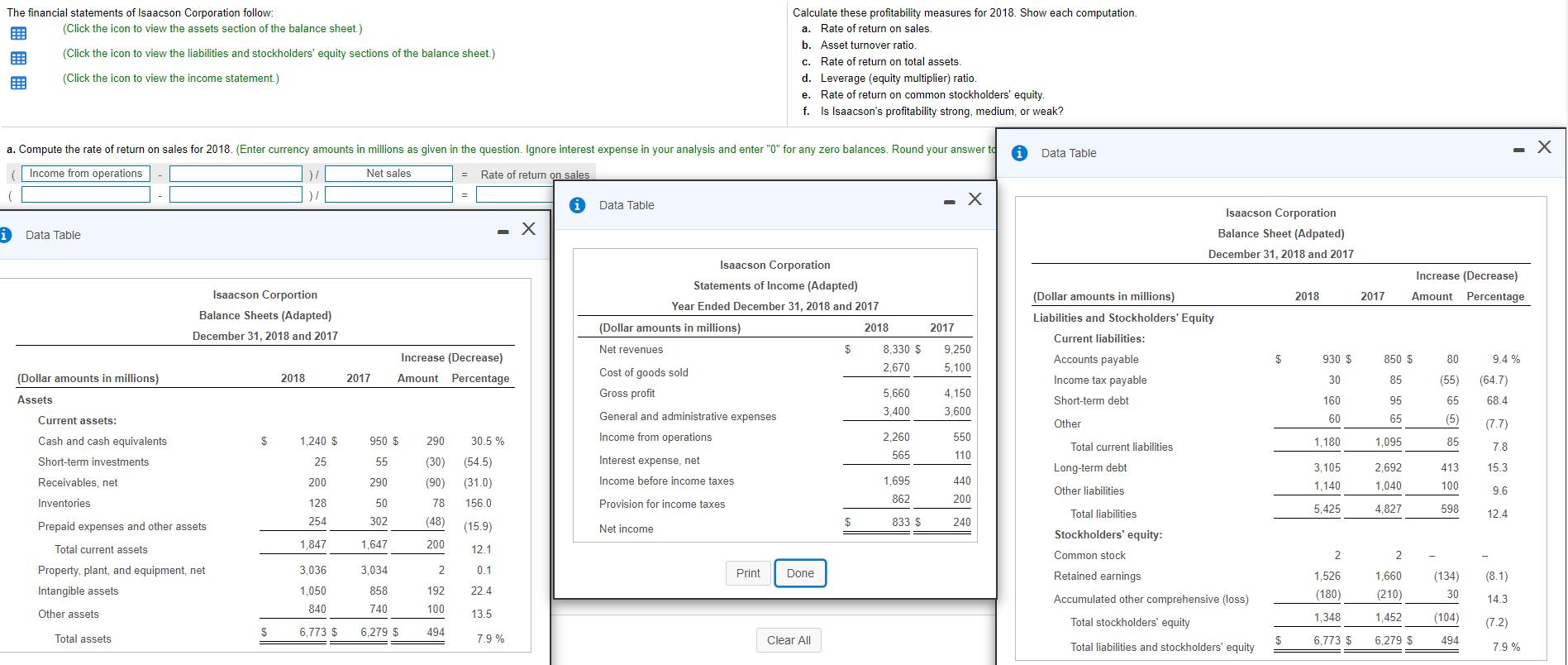Viewport: 1568px width, 665px height.
Task: Click the 2018 Net income value 833
Action: click(901, 522)
